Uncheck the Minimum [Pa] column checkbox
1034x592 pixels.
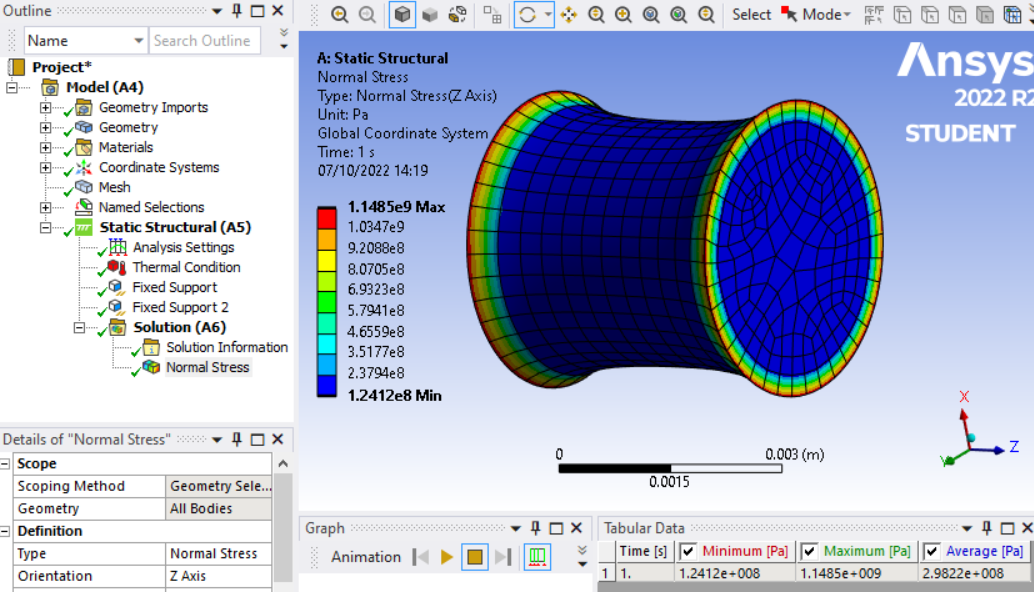click(687, 551)
